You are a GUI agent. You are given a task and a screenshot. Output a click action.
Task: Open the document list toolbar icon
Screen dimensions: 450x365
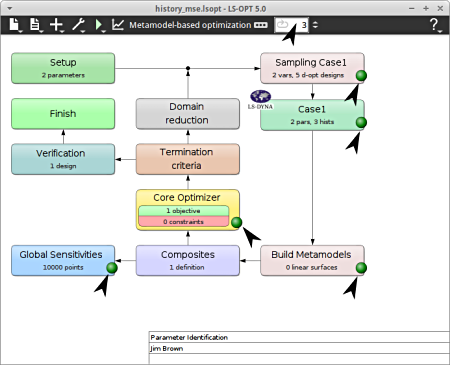[35, 25]
